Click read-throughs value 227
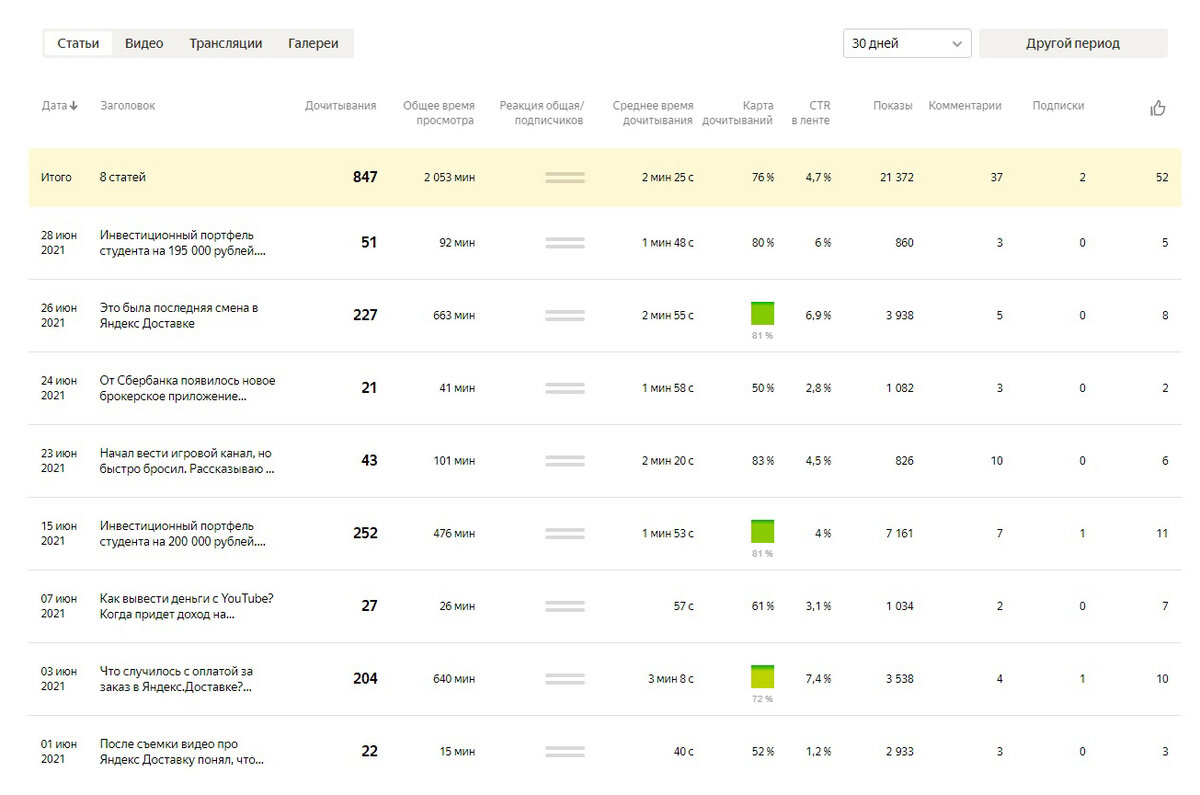The width and height of the screenshot is (1200, 795). click(365, 315)
